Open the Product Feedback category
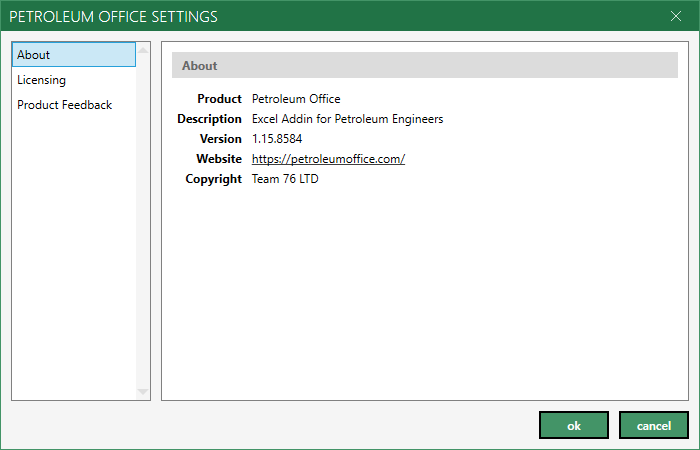This screenshot has height=450, width=700. coord(74,105)
